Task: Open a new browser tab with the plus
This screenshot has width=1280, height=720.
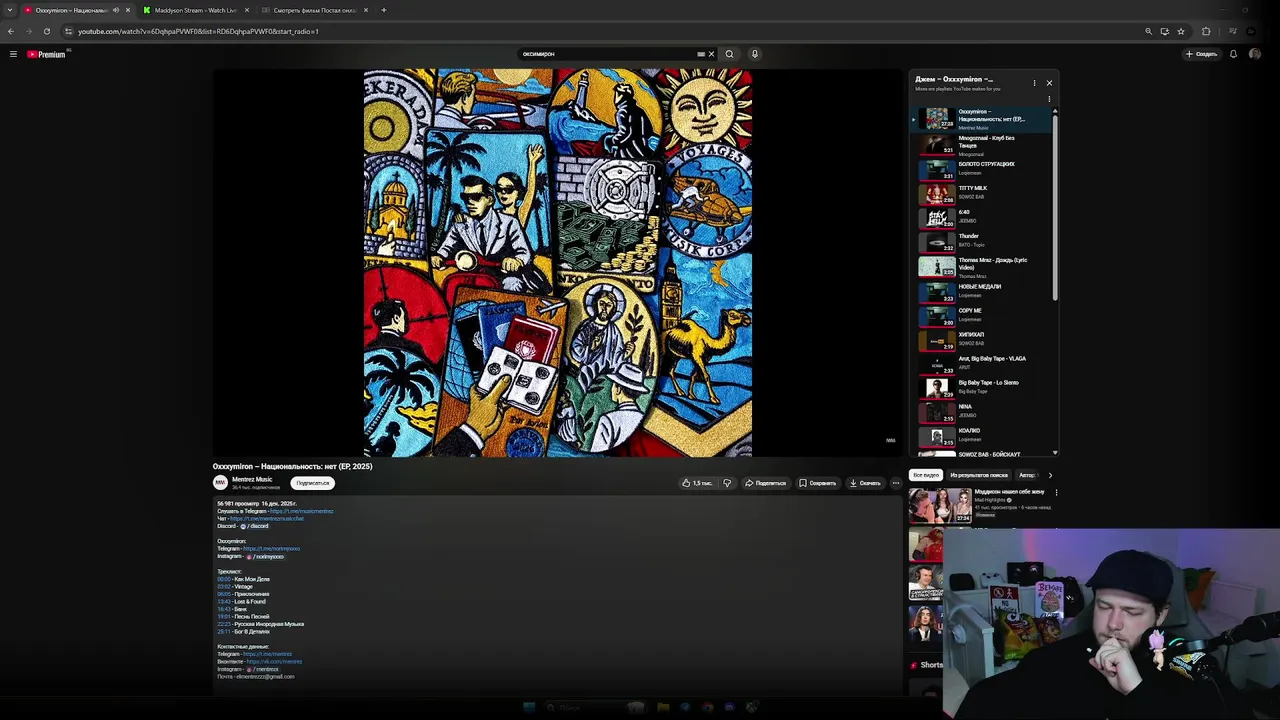Action: 384,10
